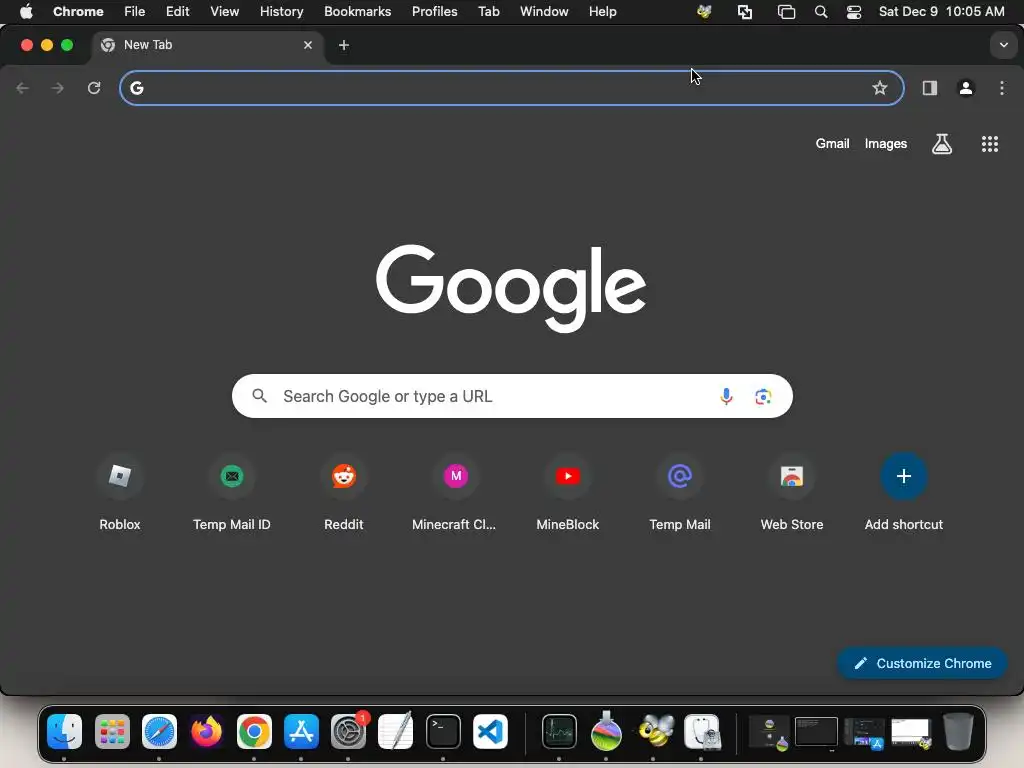Viewport: 1024px width, 768px height.
Task: Open Search Labs flask icon
Action: tap(942, 144)
